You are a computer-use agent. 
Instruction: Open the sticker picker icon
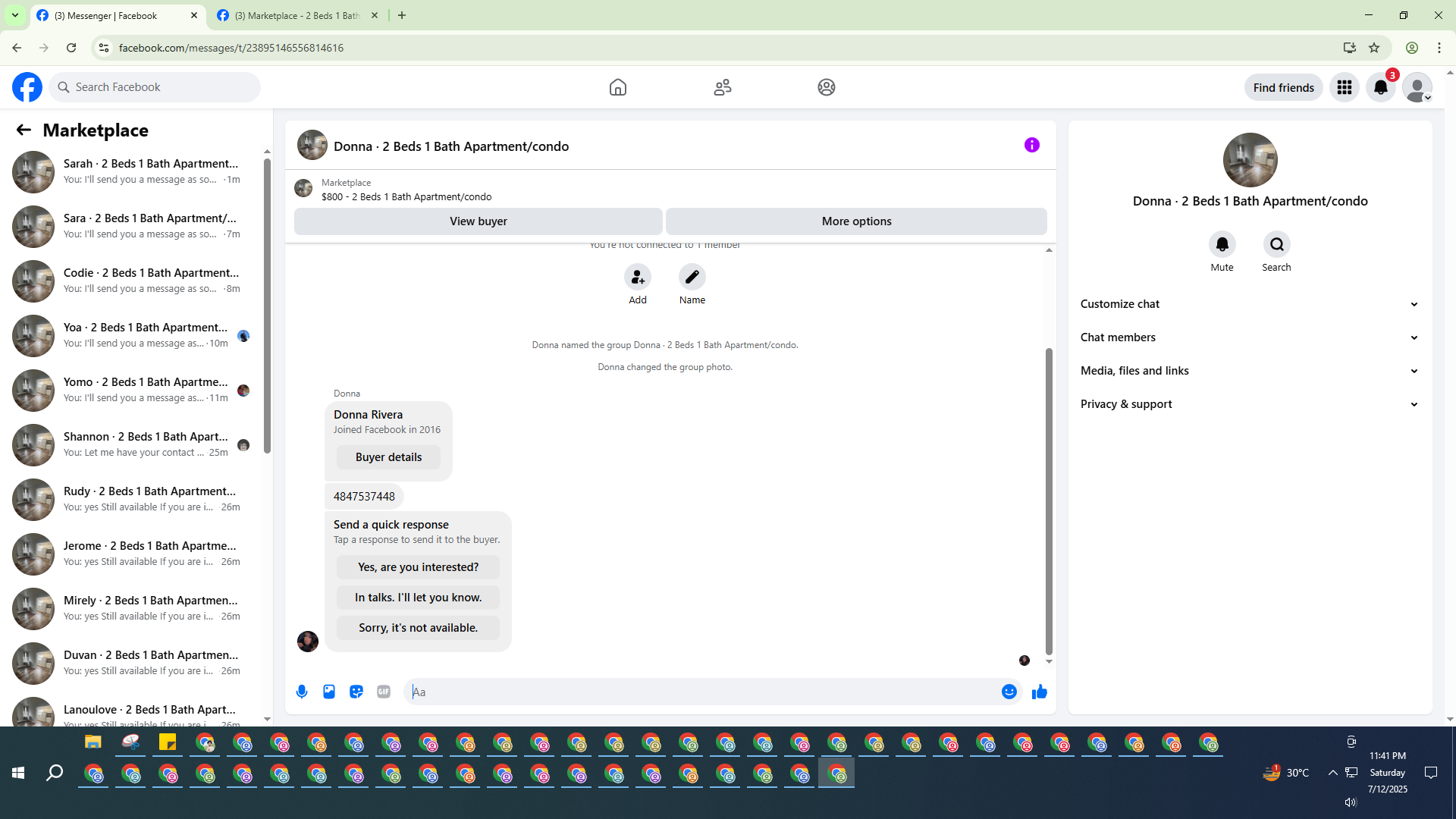pyautogui.click(x=356, y=692)
